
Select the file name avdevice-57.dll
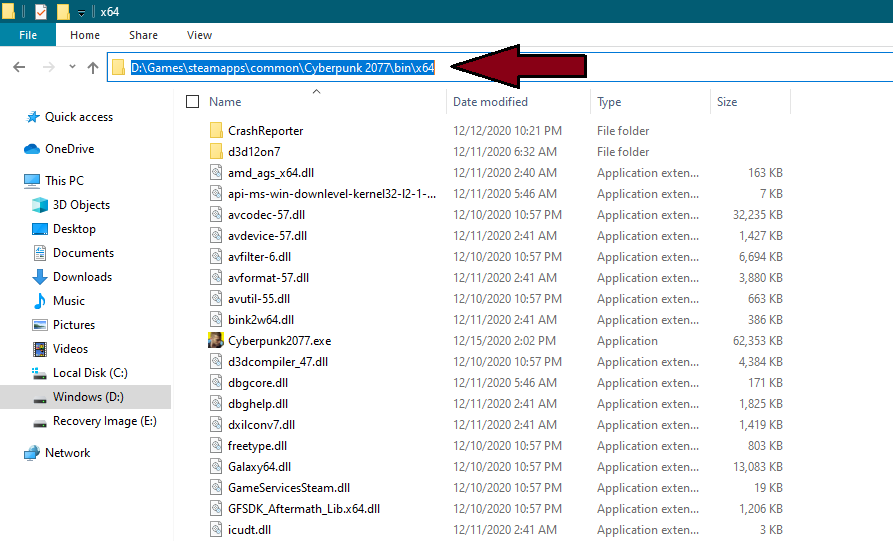click(x=267, y=236)
